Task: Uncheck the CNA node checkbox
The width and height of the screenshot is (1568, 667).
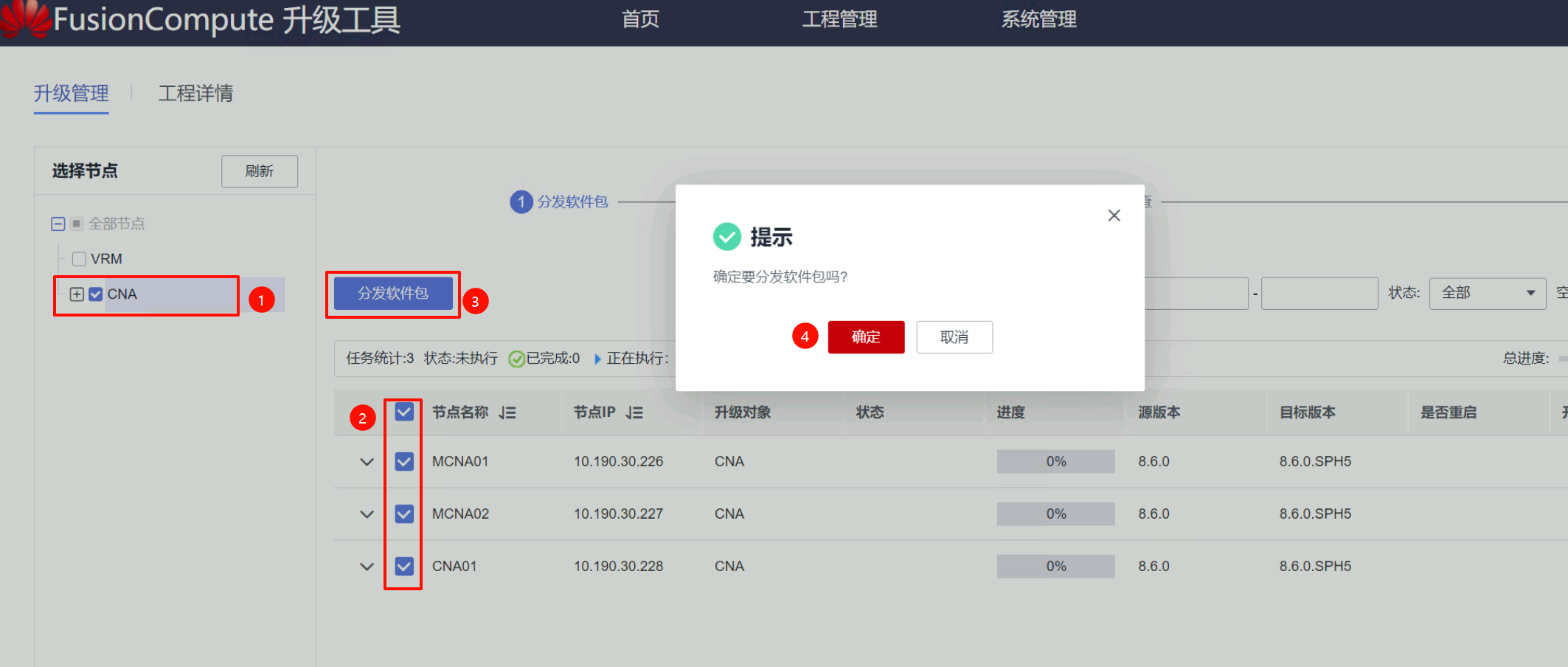Action: pos(96,294)
